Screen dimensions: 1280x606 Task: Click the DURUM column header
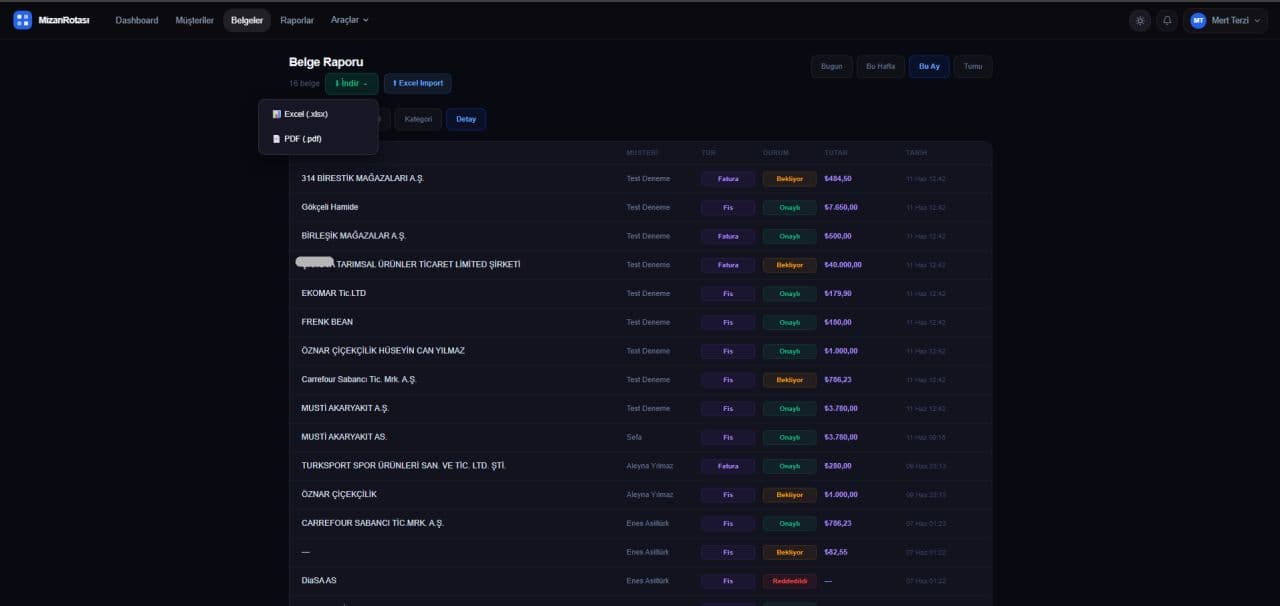[x=776, y=153]
